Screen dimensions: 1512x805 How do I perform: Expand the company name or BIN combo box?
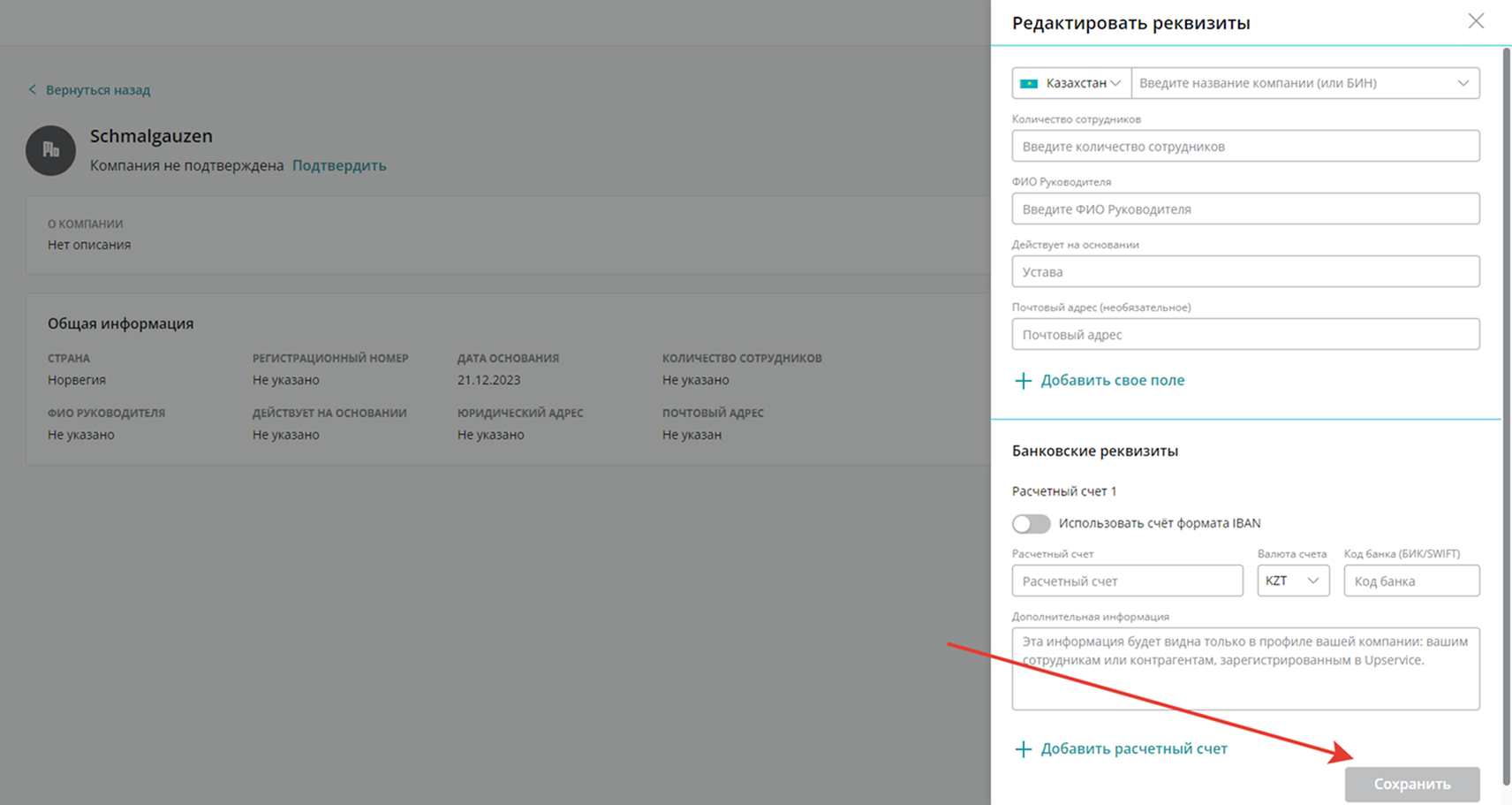tap(1463, 83)
